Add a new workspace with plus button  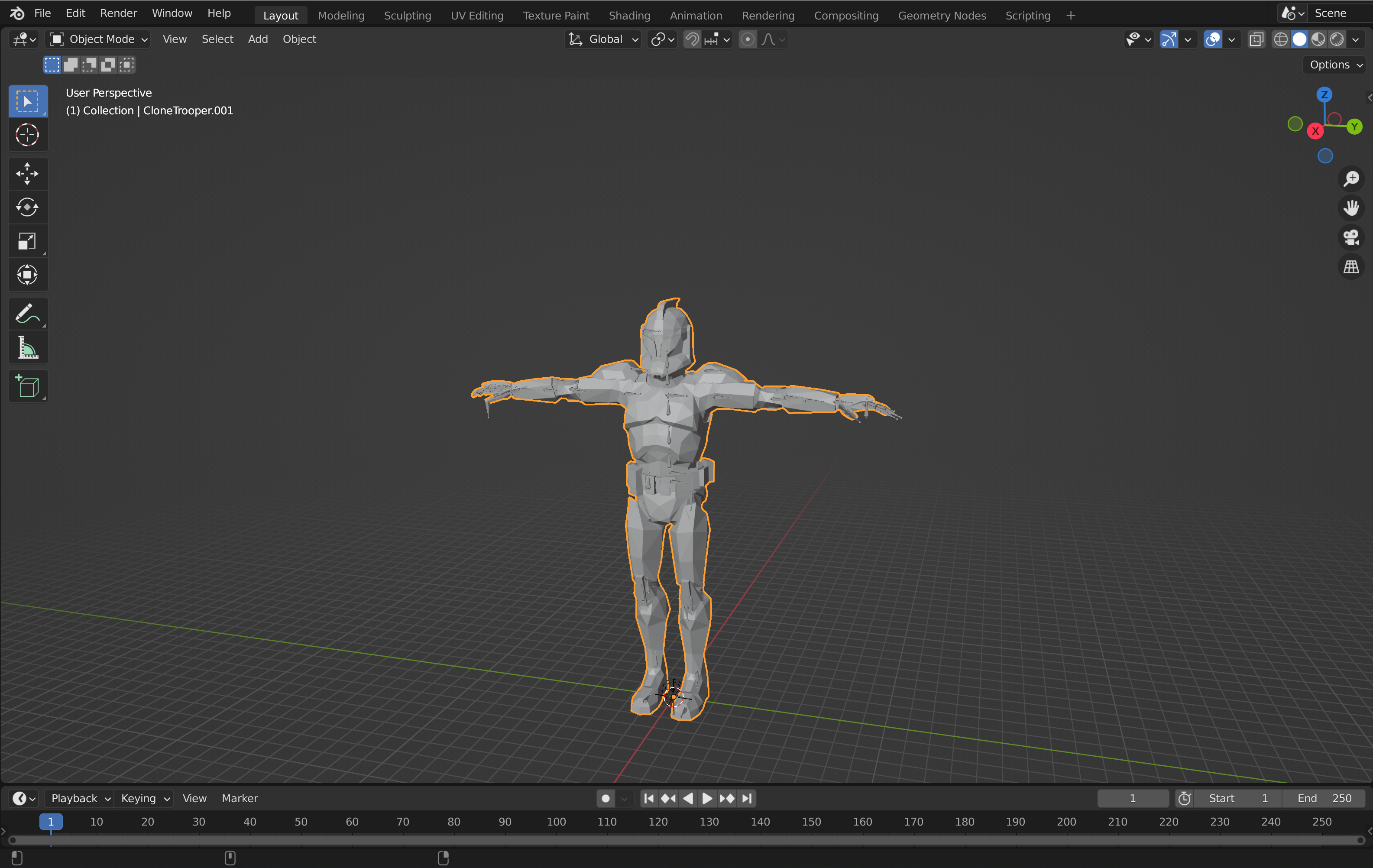point(1070,16)
